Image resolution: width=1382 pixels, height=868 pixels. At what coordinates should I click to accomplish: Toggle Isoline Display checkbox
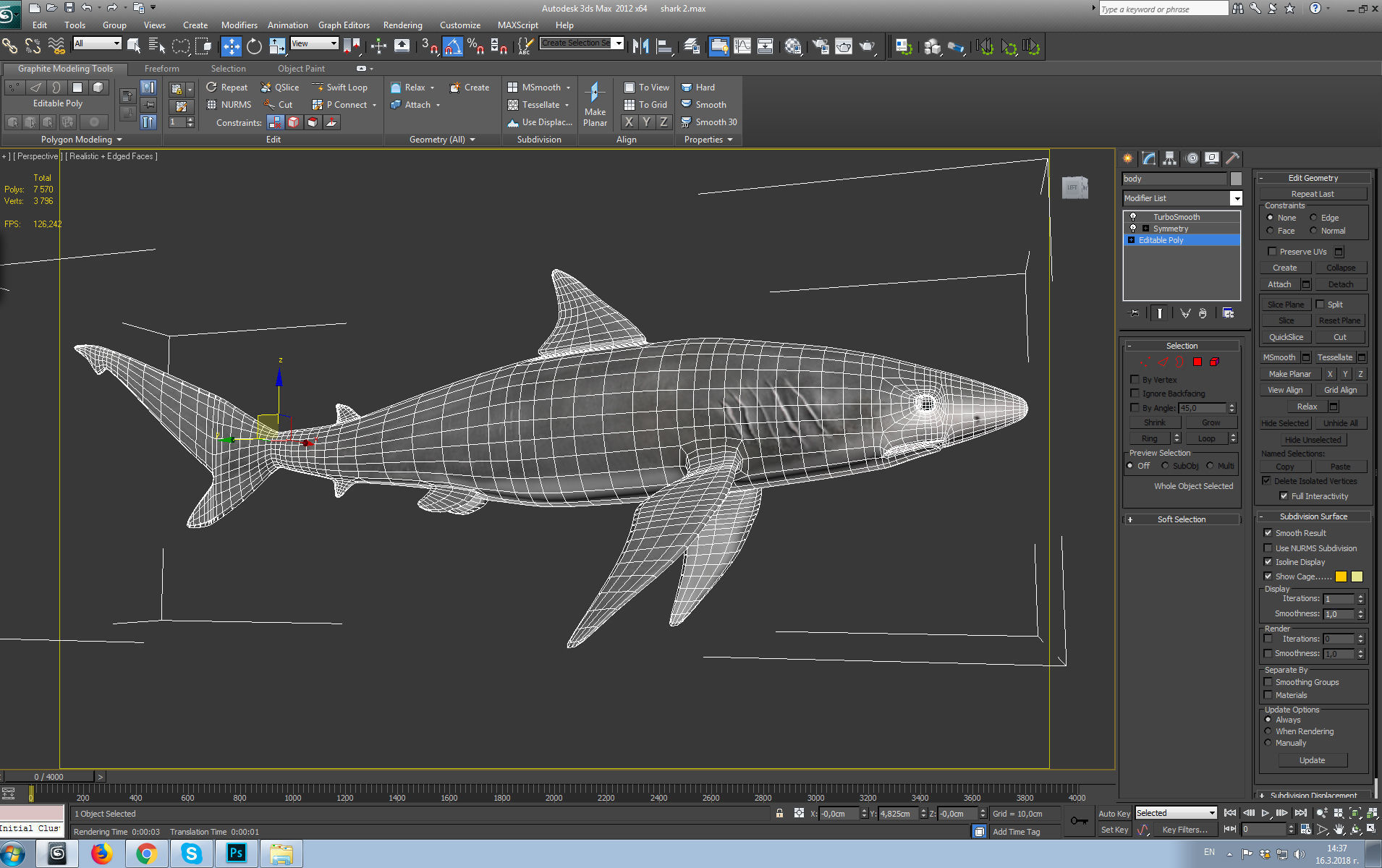(x=1268, y=562)
